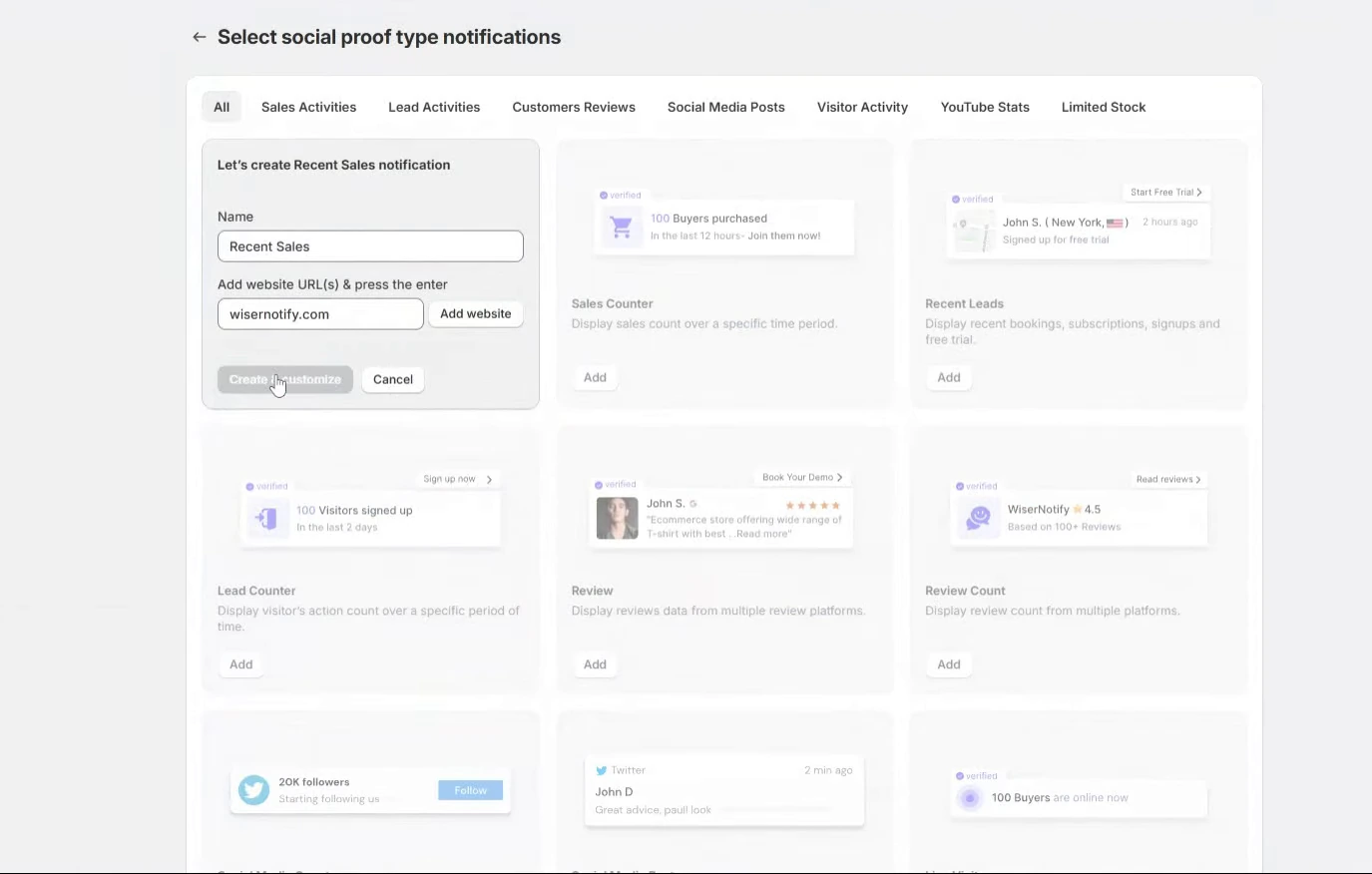Image resolution: width=1372 pixels, height=874 pixels.
Task: Click the Follow button in Twitter followers preview
Action: click(x=471, y=790)
